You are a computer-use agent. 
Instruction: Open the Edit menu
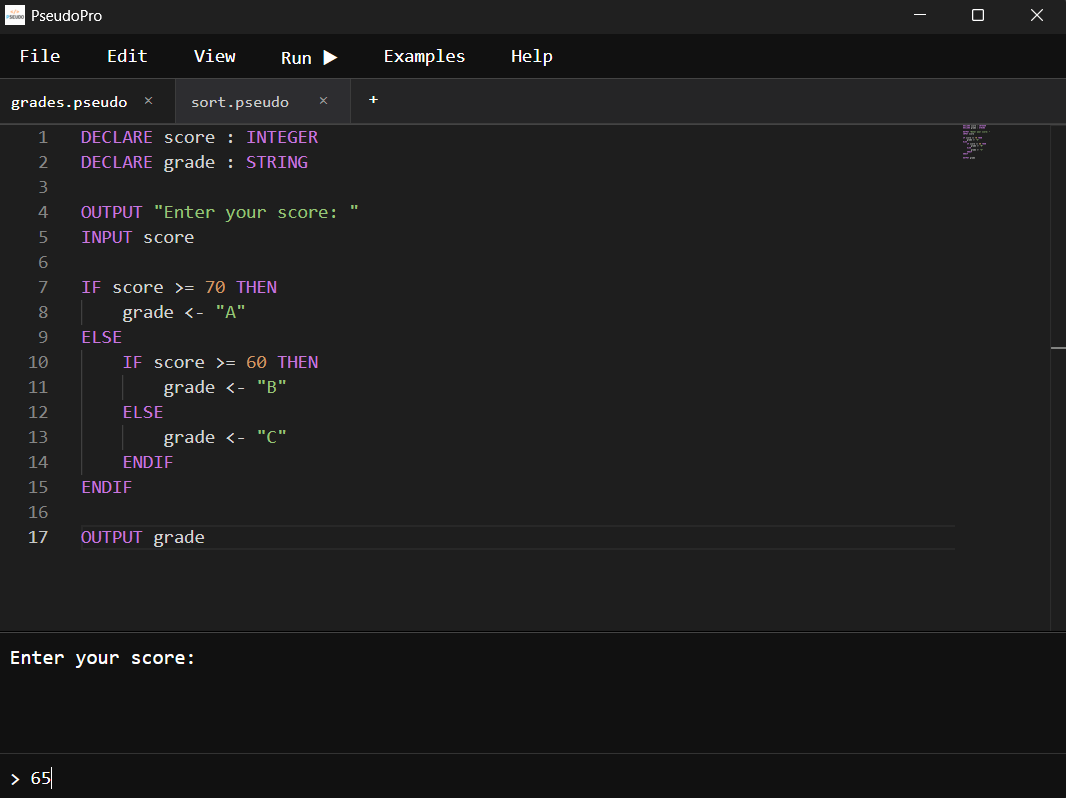tap(127, 56)
